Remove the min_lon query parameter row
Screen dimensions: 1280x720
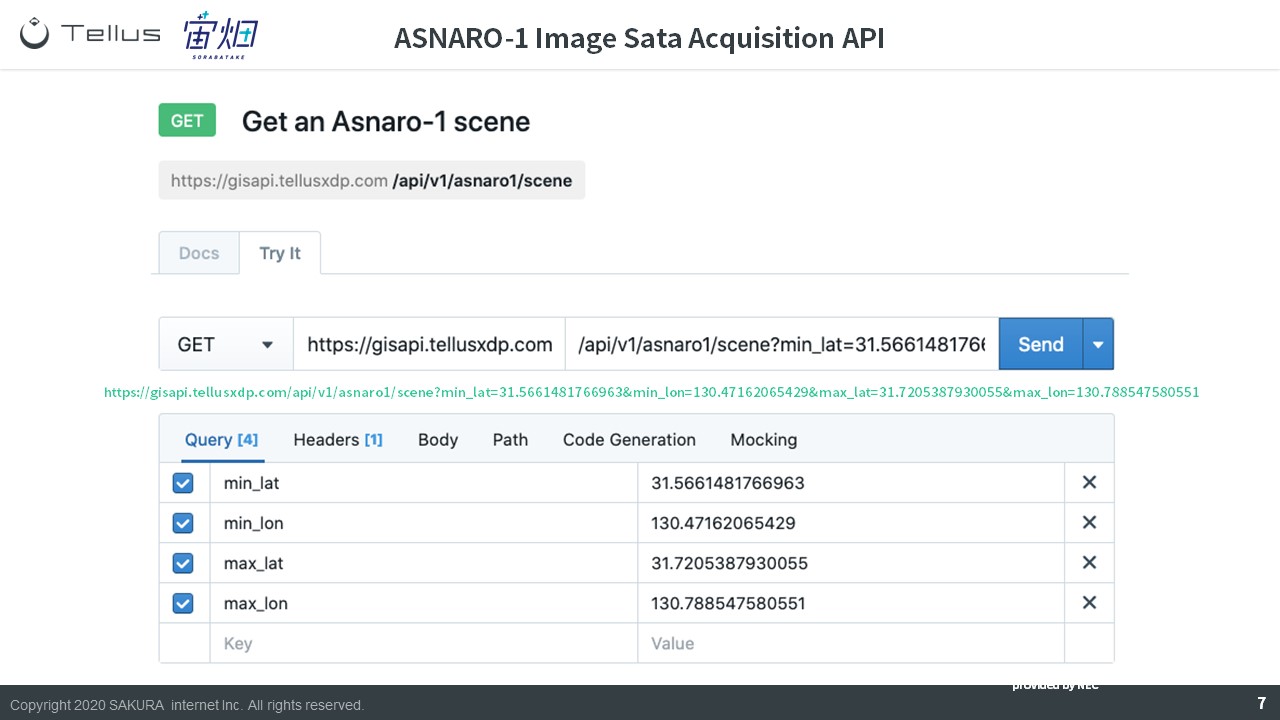(x=1089, y=523)
